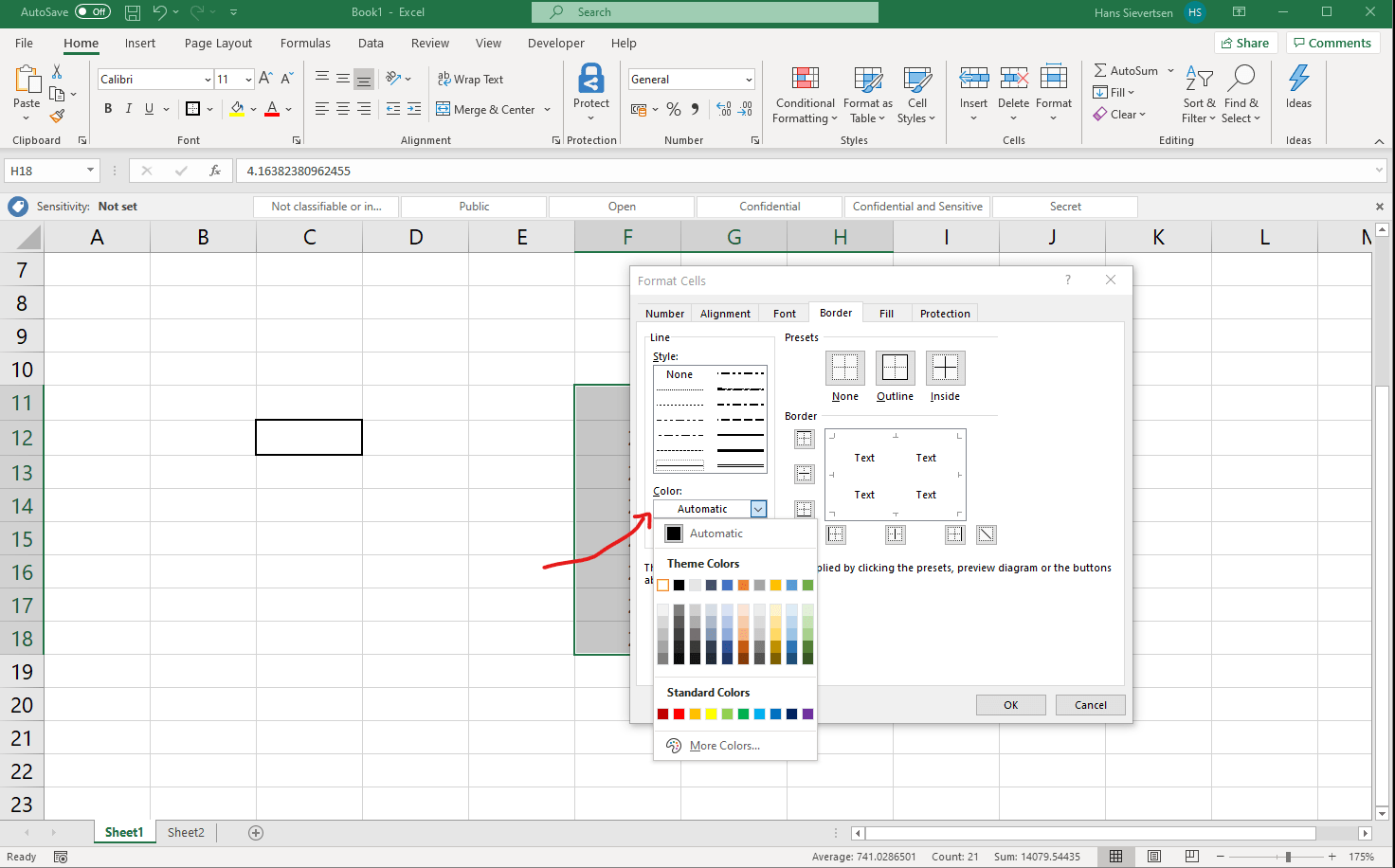Open the border Color dropdown
This screenshot has width=1395, height=868.
[757, 509]
